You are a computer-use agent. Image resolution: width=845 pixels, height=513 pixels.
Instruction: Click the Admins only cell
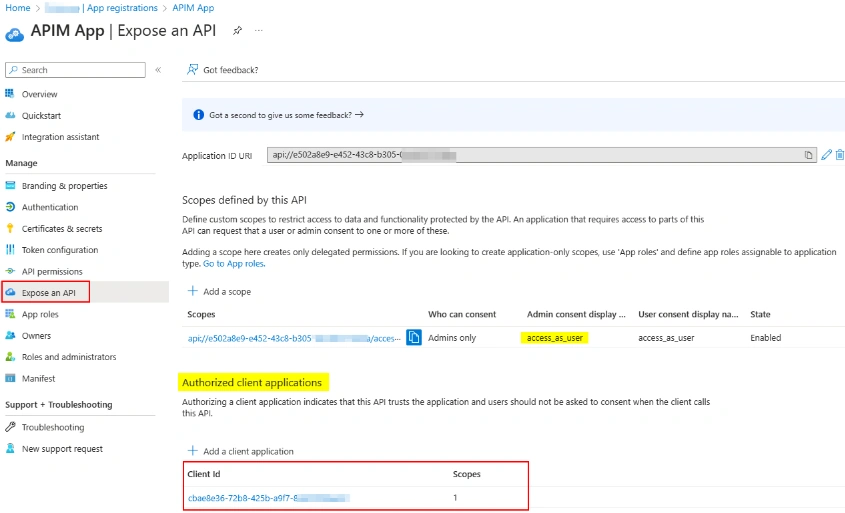click(x=452, y=338)
